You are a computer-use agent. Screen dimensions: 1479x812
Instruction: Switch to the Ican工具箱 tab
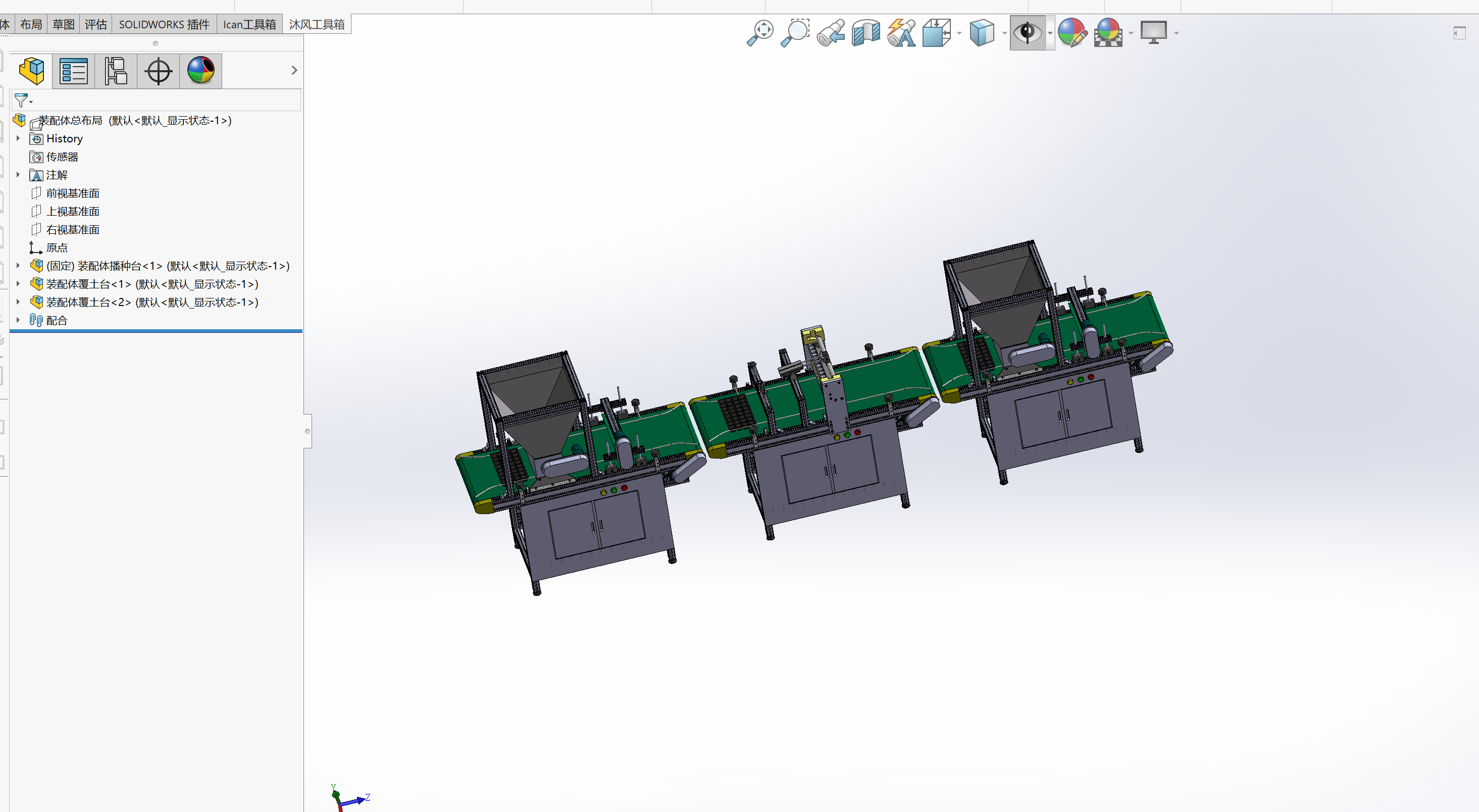tap(250, 24)
